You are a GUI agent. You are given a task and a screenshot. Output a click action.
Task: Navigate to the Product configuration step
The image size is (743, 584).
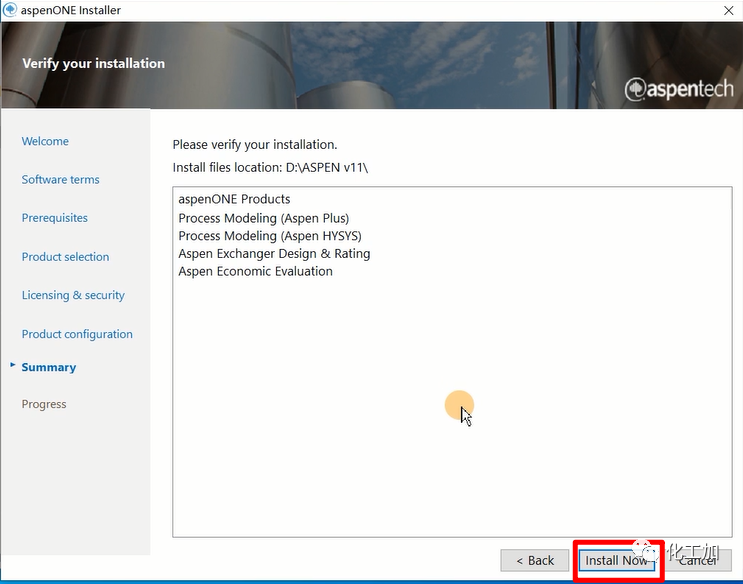point(77,334)
